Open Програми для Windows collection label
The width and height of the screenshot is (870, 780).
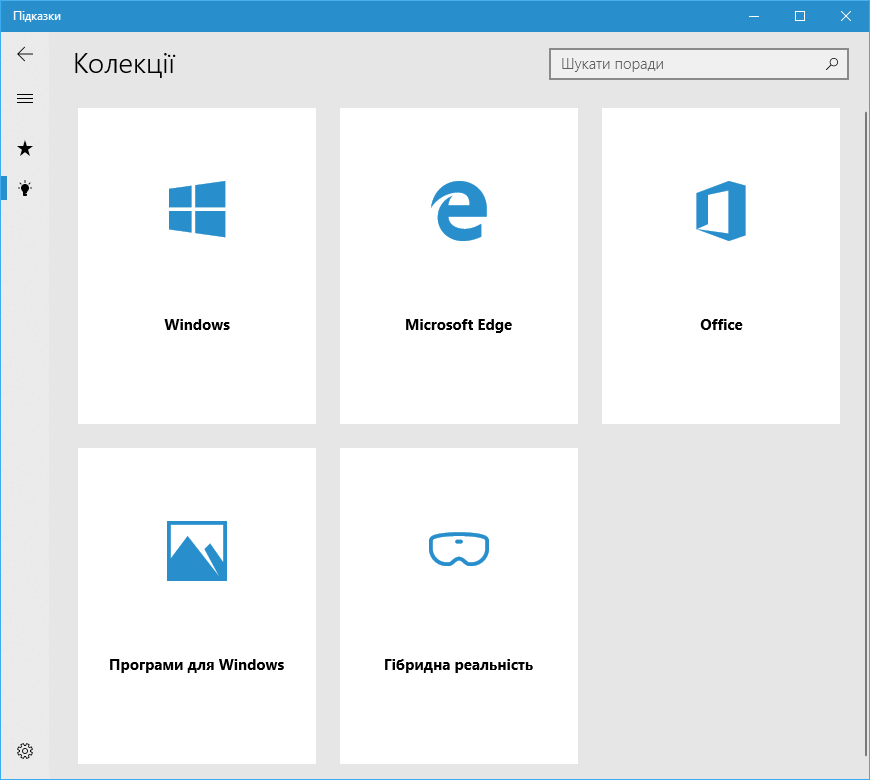point(196,665)
